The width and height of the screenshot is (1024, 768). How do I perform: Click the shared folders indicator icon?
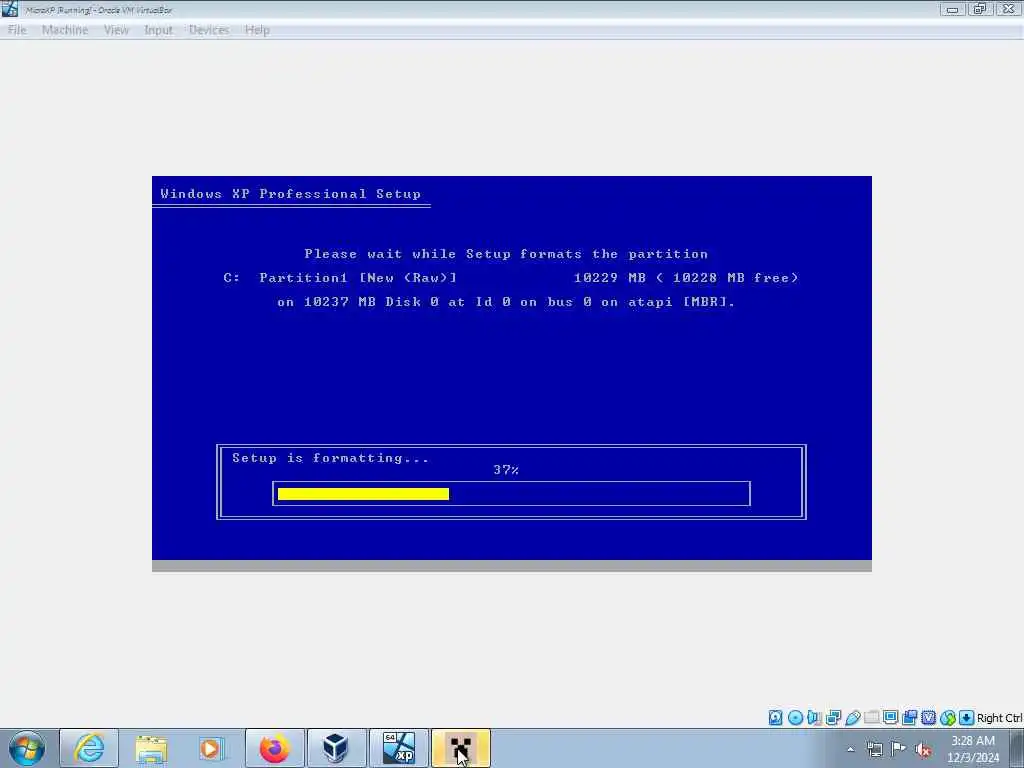click(871, 718)
